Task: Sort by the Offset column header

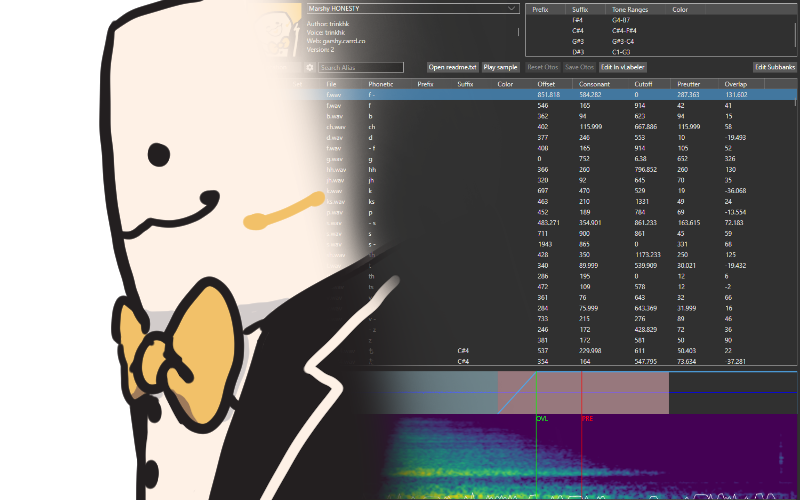Action: [547, 84]
